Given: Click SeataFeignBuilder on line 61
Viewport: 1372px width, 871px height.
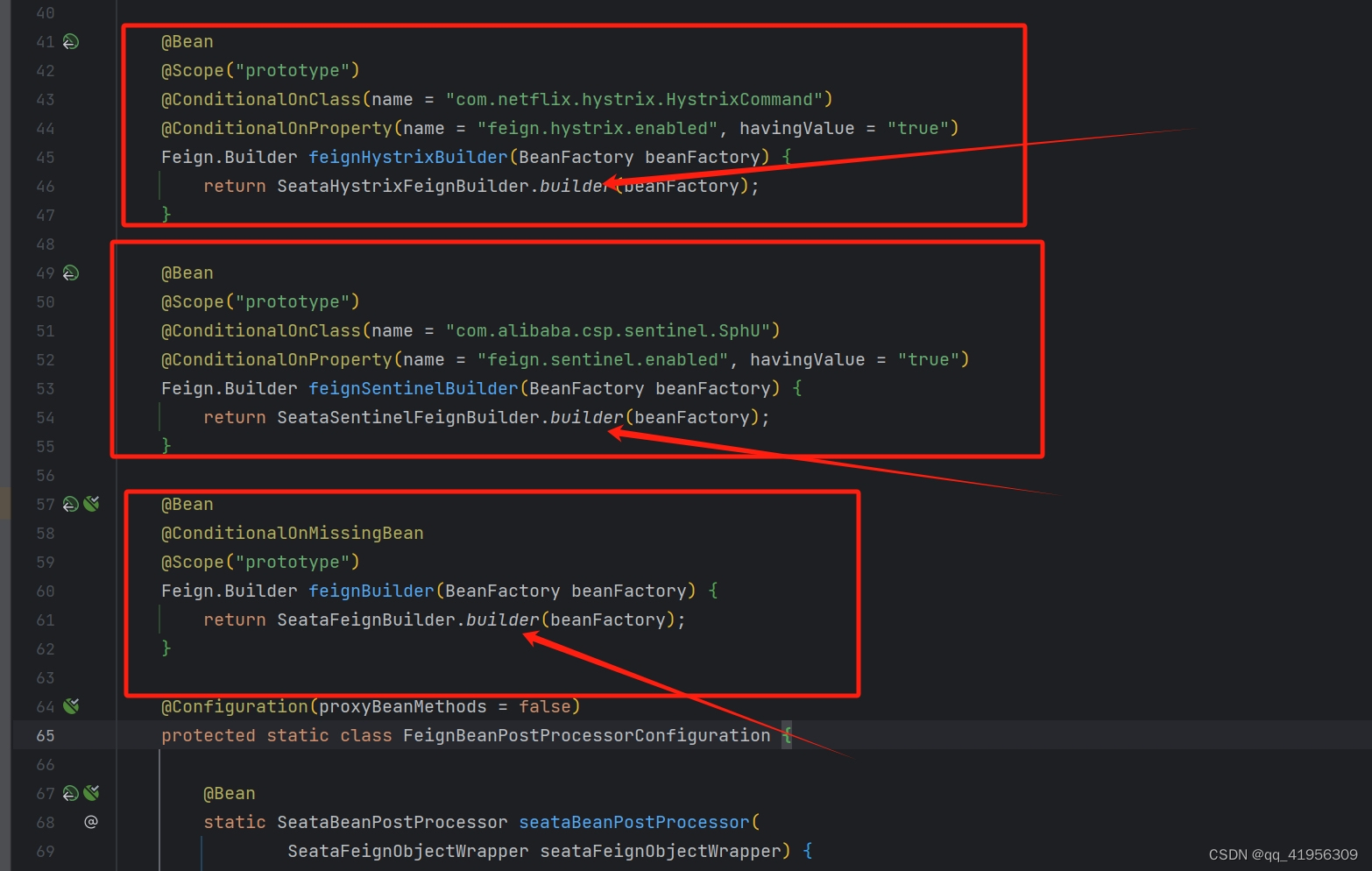Looking at the screenshot, I should (366, 620).
